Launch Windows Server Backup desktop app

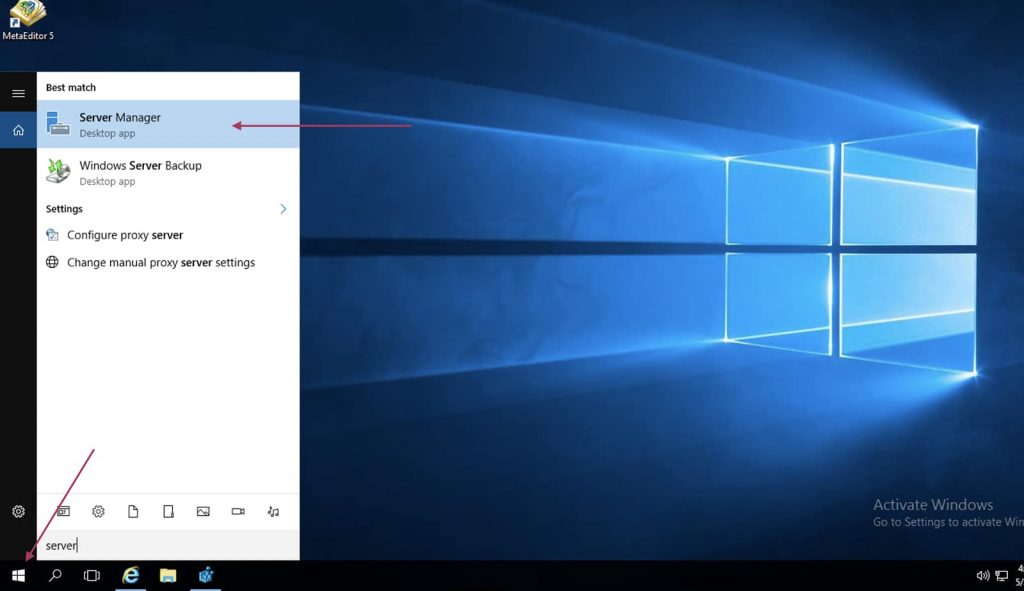[x=140, y=172]
